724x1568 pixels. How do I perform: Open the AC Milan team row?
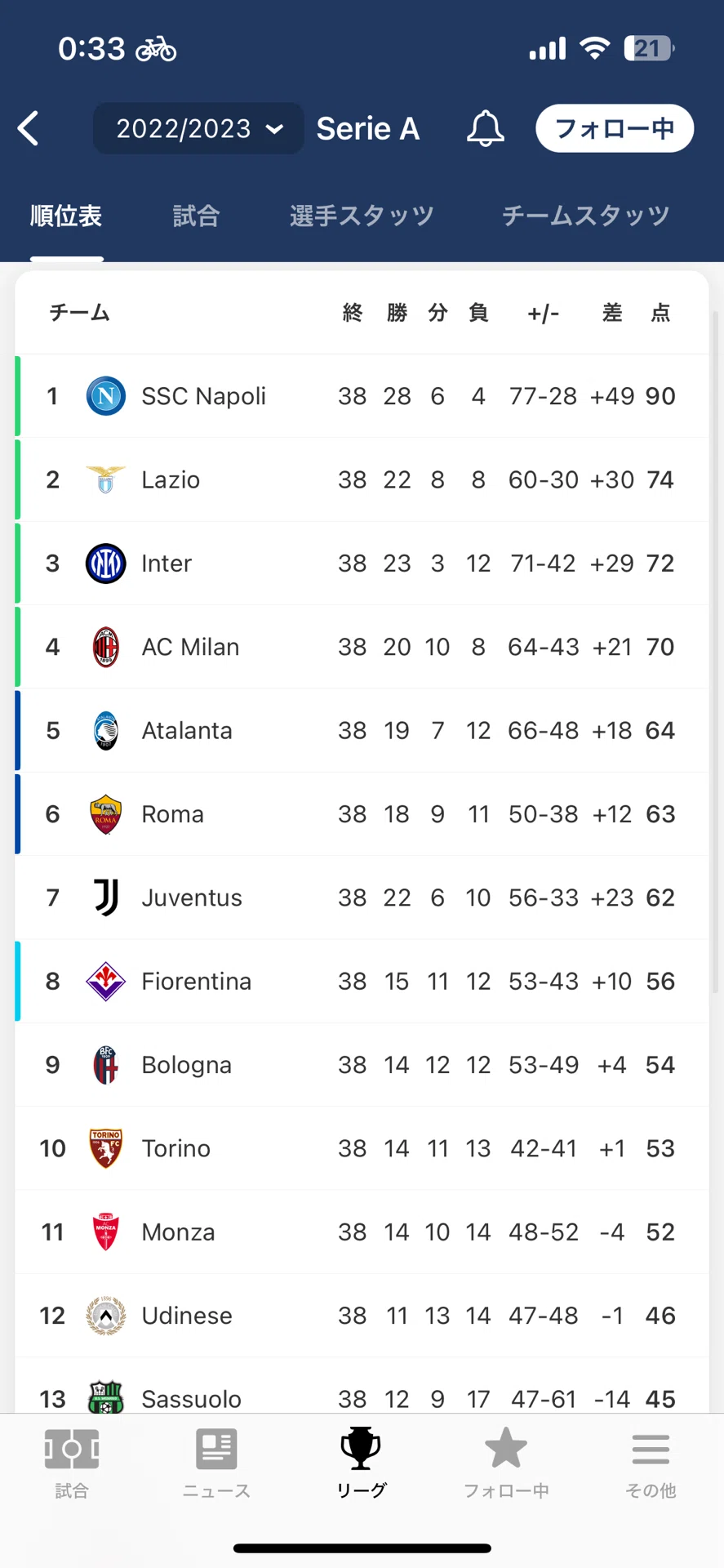click(x=362, y=647)
